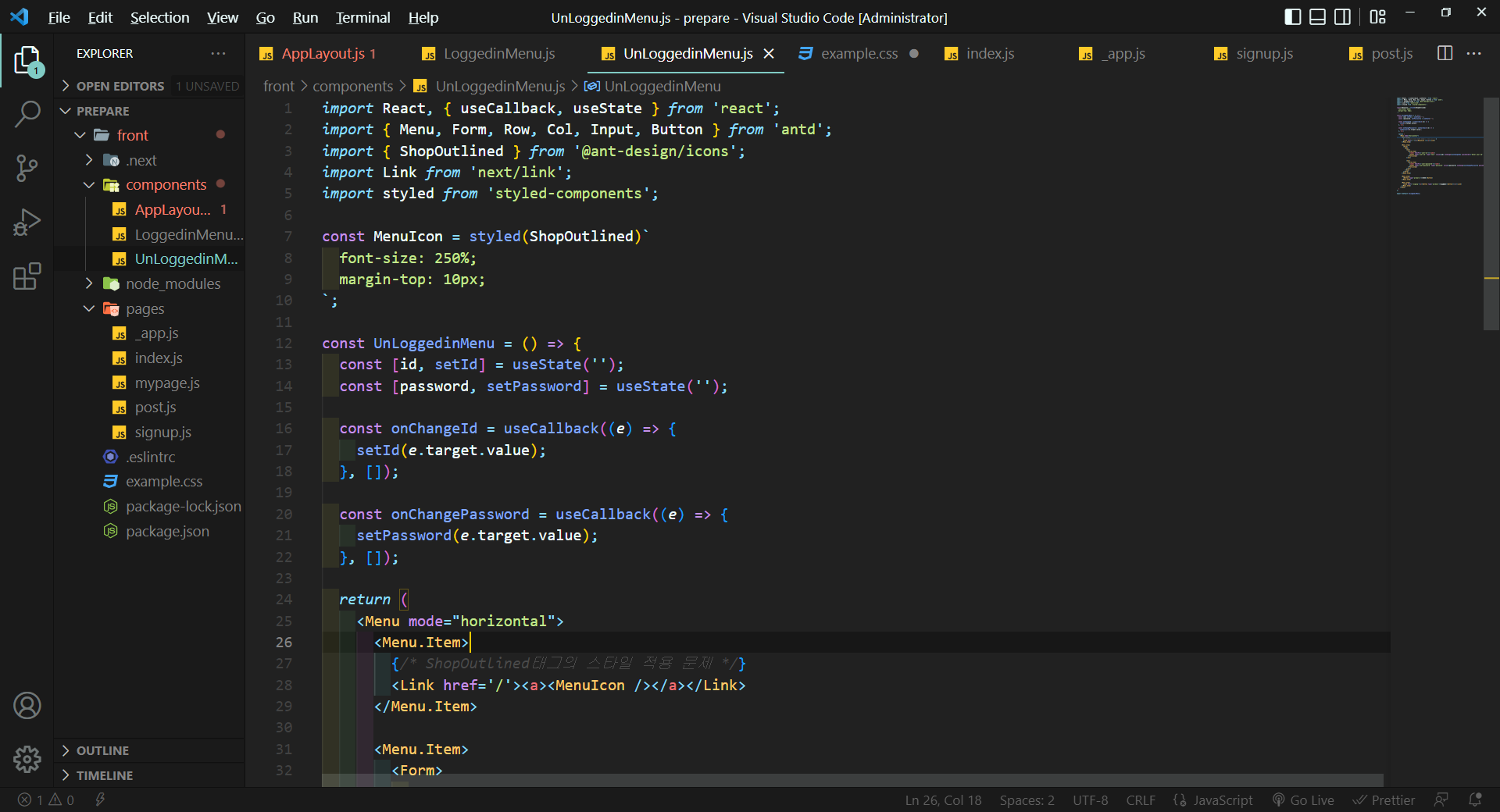
Task: Open the Accounts menu icon
Action: pos(27,706)
